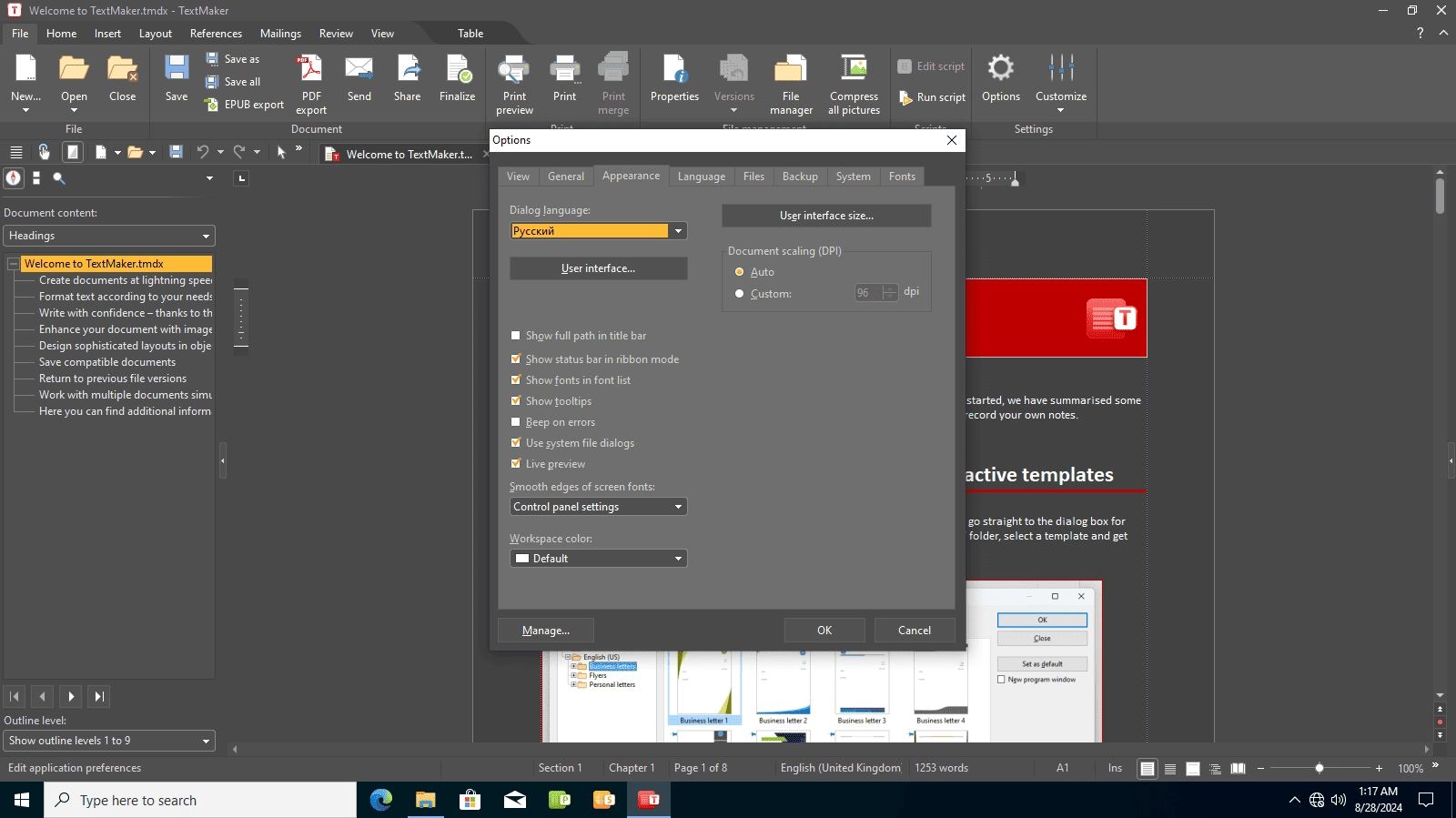Switch to the View tab in Options
Screen dimensions: 1456x818
pos(518,177)
